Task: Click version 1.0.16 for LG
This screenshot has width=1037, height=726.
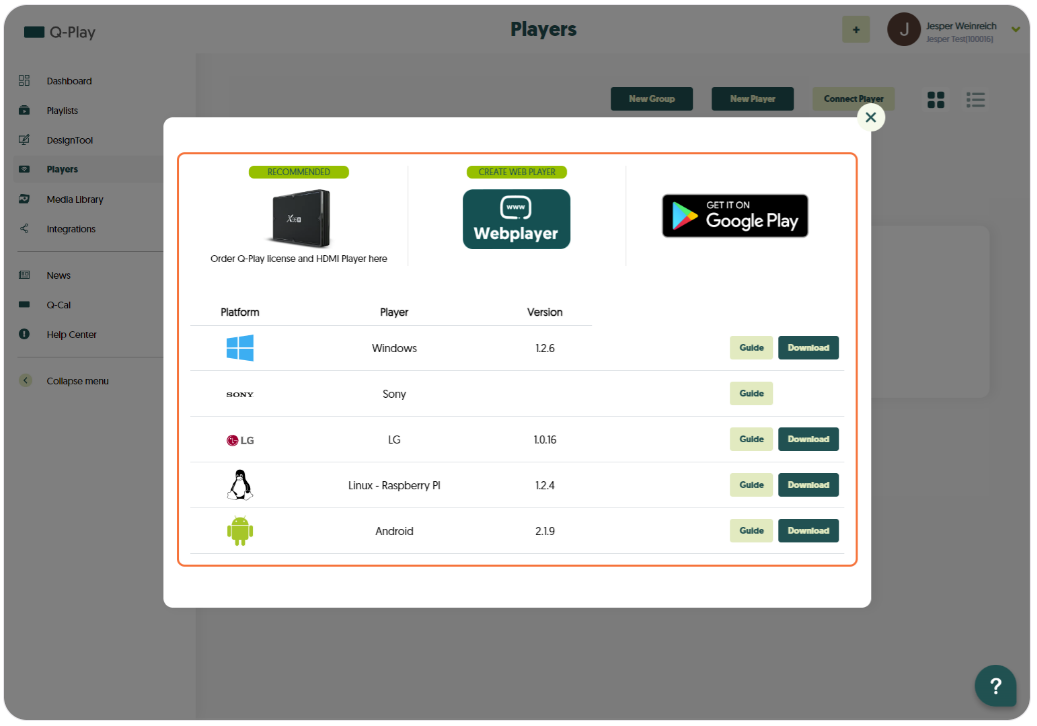Action: [x=545, y=440]
